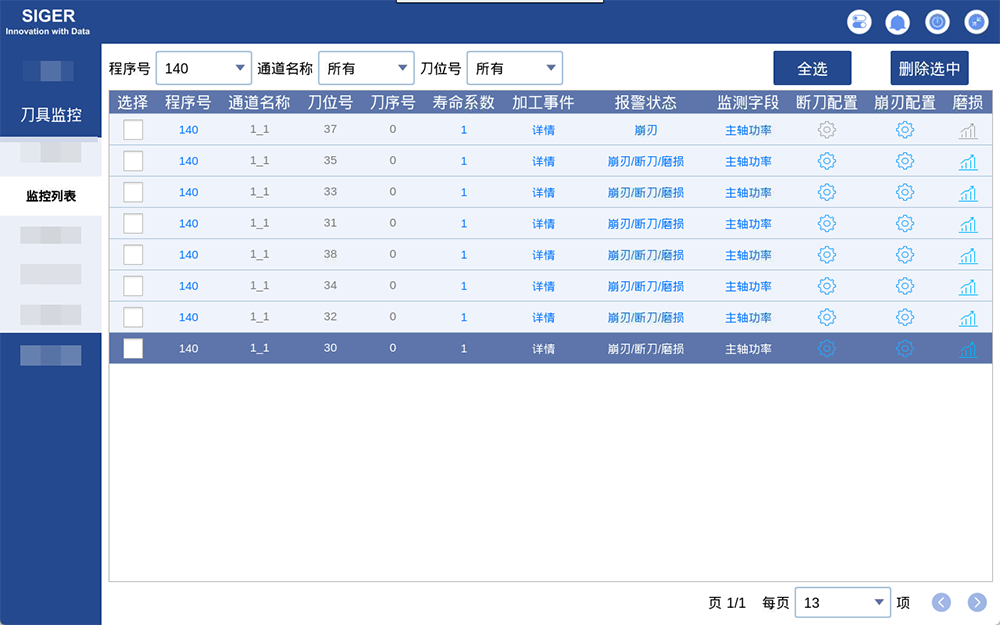Open broken-tool config gear for tool position 31
1000x625 pixels.
[827, 223]
